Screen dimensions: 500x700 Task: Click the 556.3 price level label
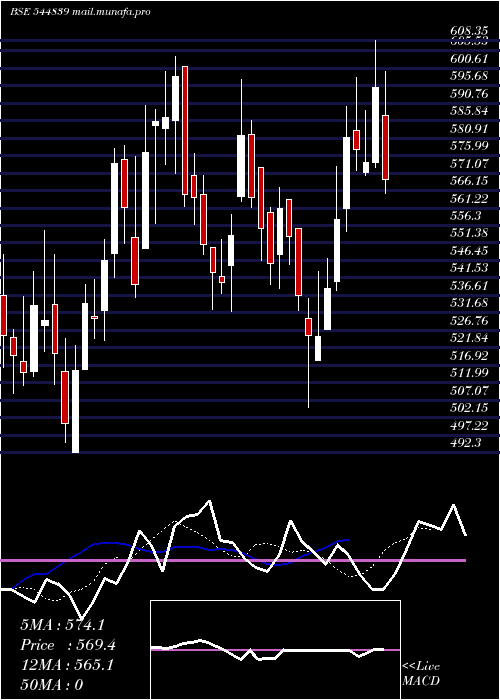coord(466,216)
